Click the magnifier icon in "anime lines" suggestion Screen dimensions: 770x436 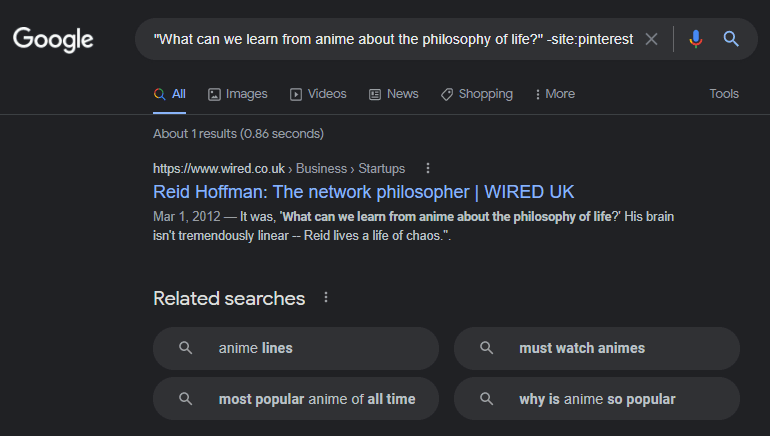tap(185, 348)
